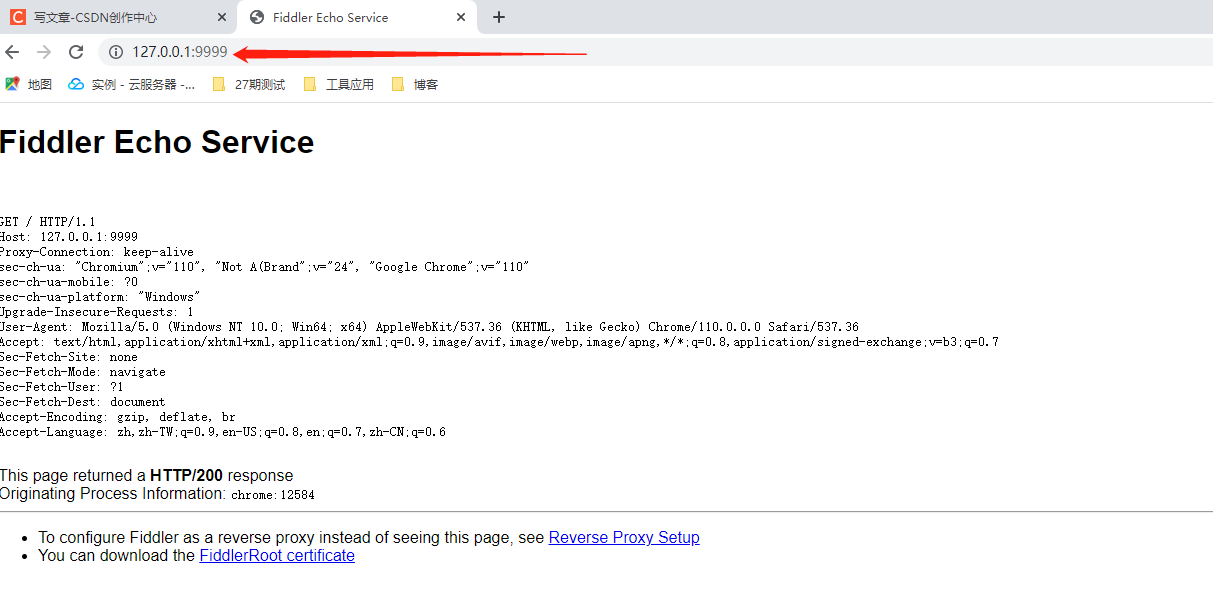Click the chrome:12584 process text
Screen dimensions: 1213x589
[273, 494]
